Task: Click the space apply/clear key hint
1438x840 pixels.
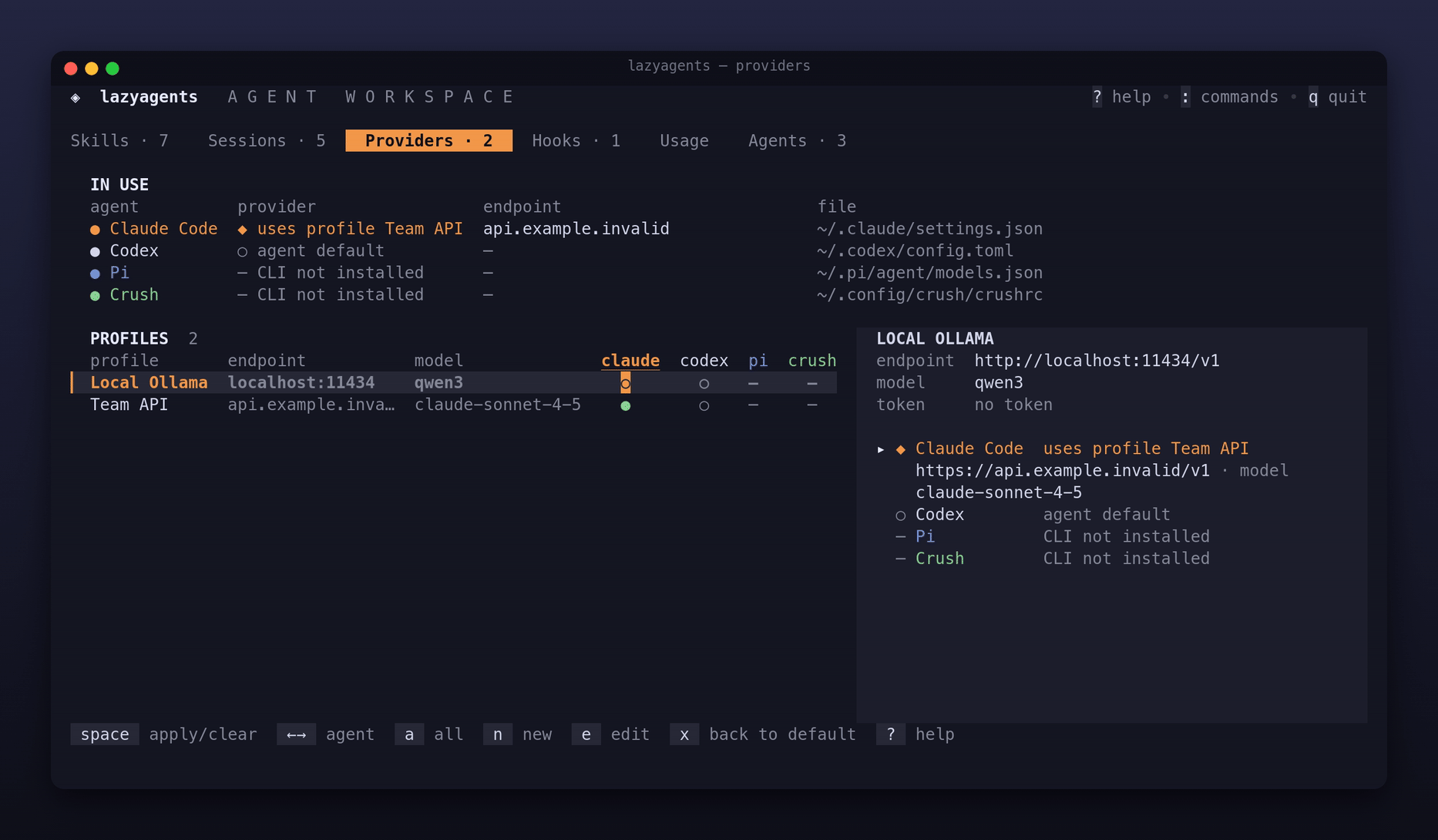Action: point(163,734)
